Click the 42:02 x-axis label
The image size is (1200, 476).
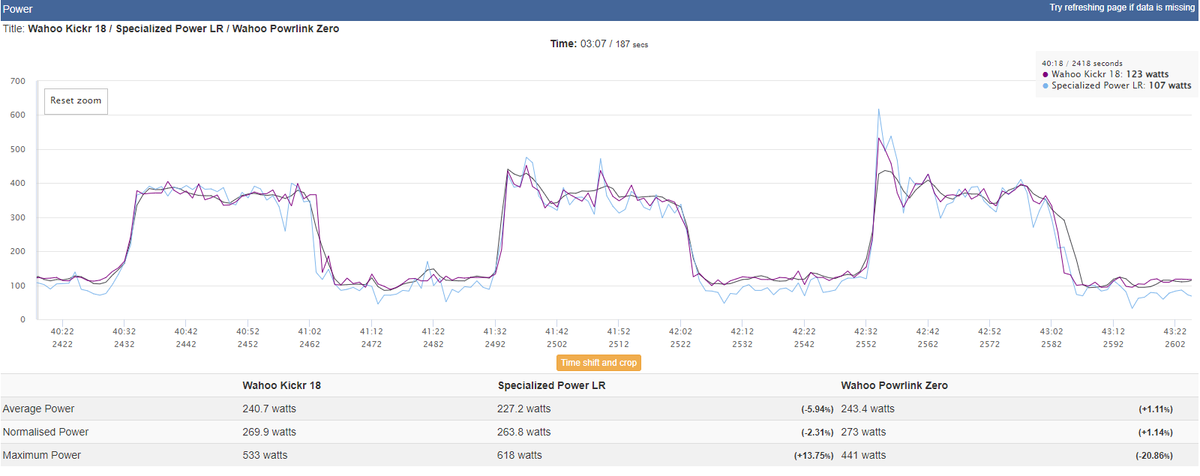(x=680, y=330)
